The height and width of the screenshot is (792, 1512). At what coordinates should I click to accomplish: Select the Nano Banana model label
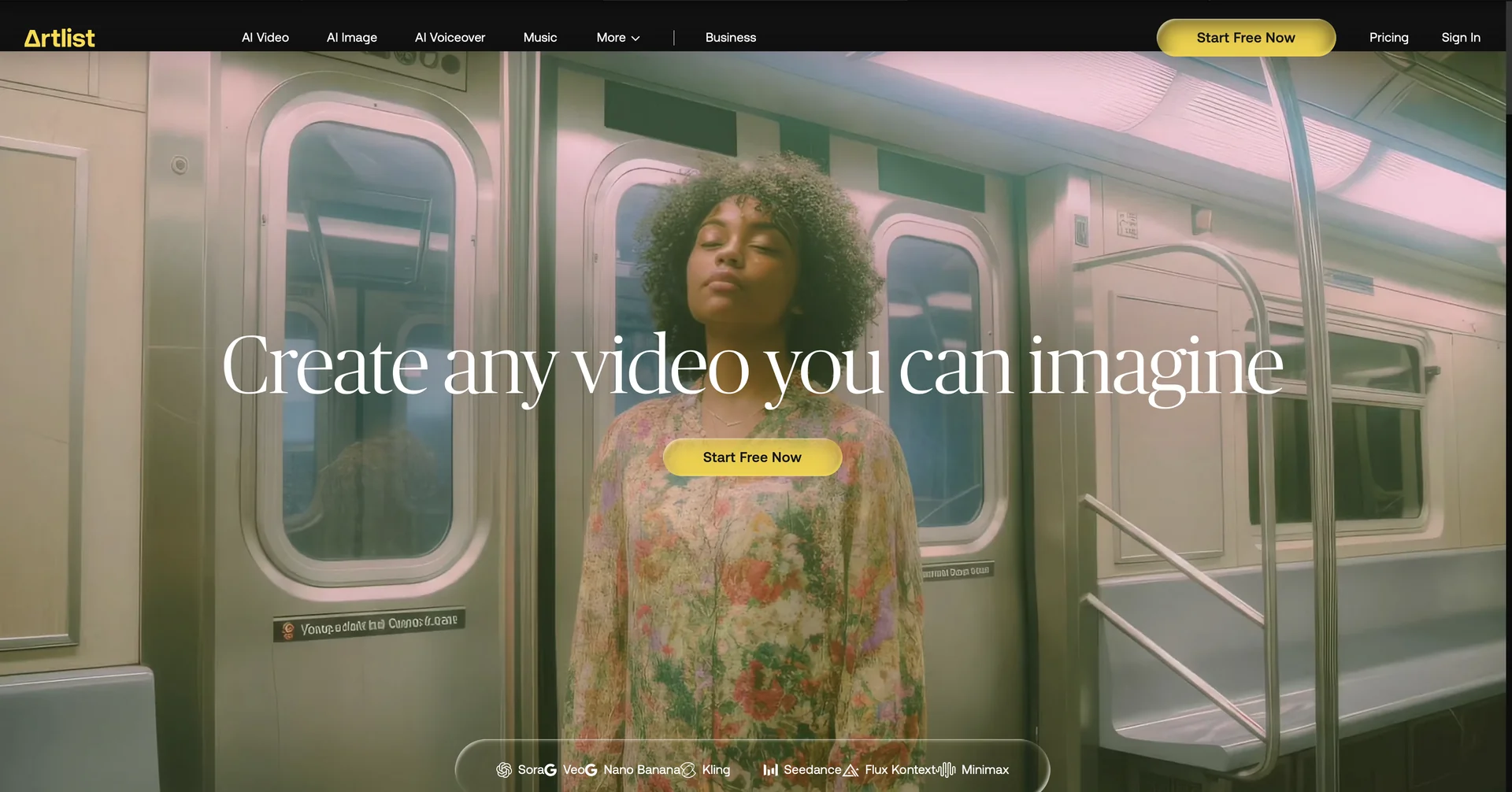point(641,770)
